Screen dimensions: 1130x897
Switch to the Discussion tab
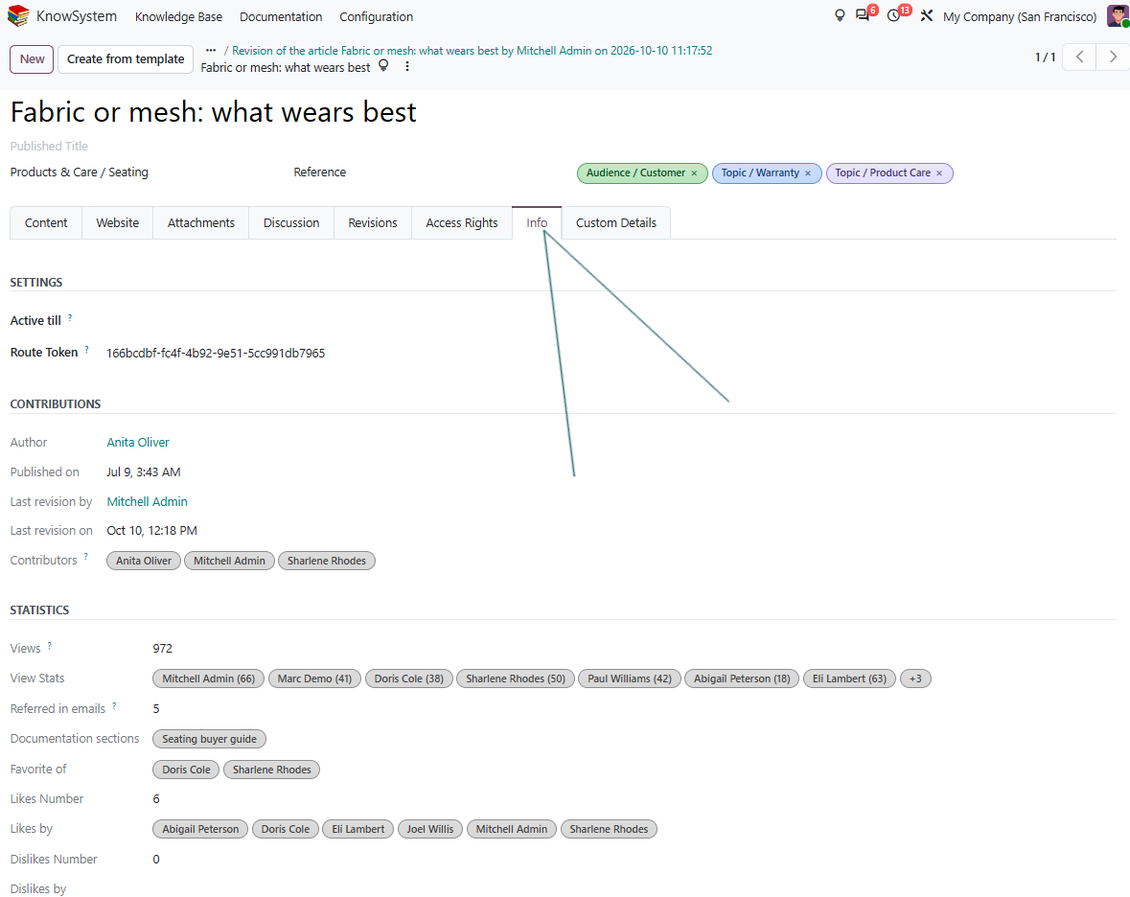291,223
